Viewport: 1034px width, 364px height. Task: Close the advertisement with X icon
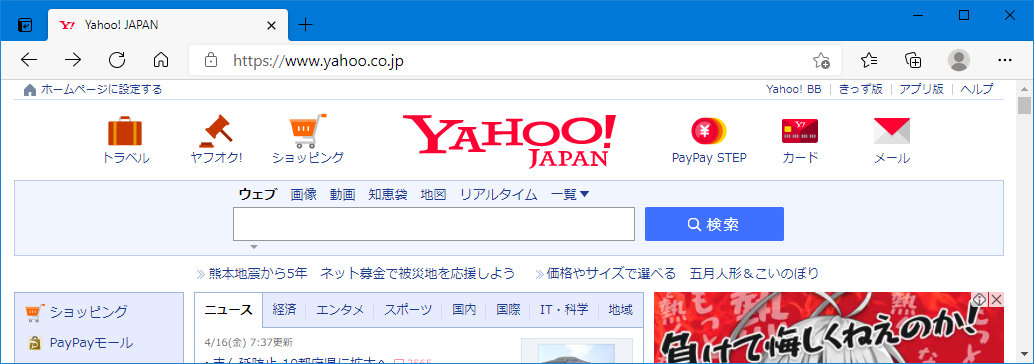click(x=996, y=300)
